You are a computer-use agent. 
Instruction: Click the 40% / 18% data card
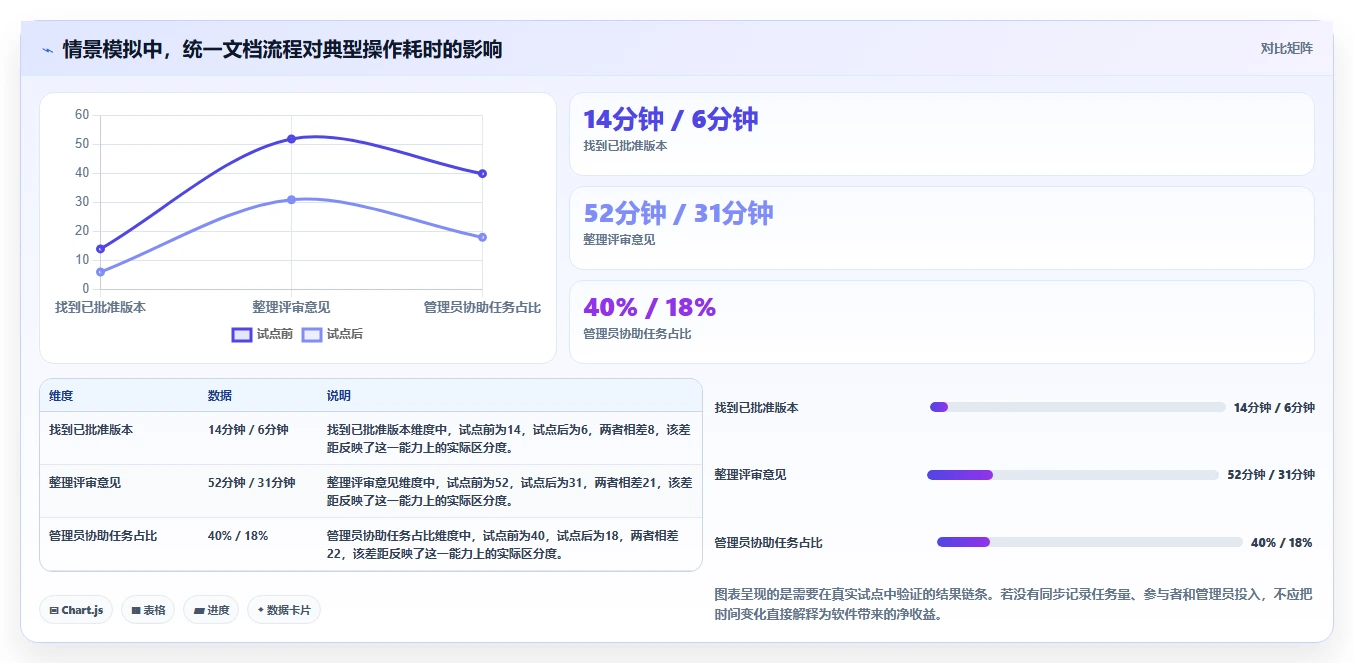click(x=941, y=322)
